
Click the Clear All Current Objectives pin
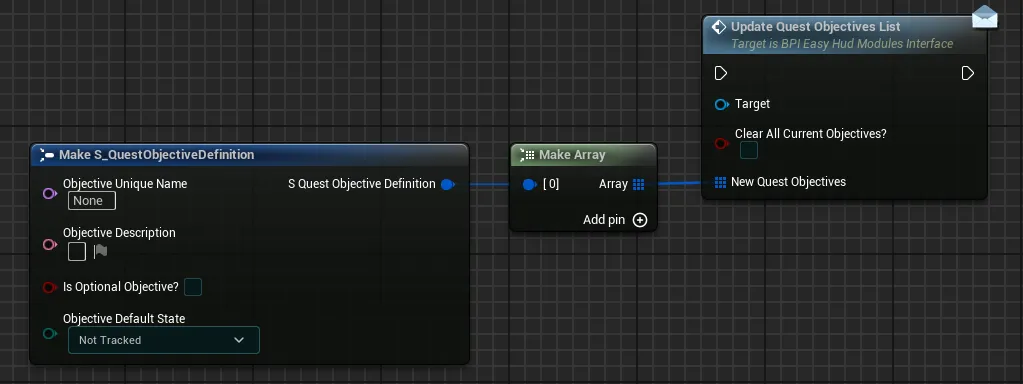point(722,143)
